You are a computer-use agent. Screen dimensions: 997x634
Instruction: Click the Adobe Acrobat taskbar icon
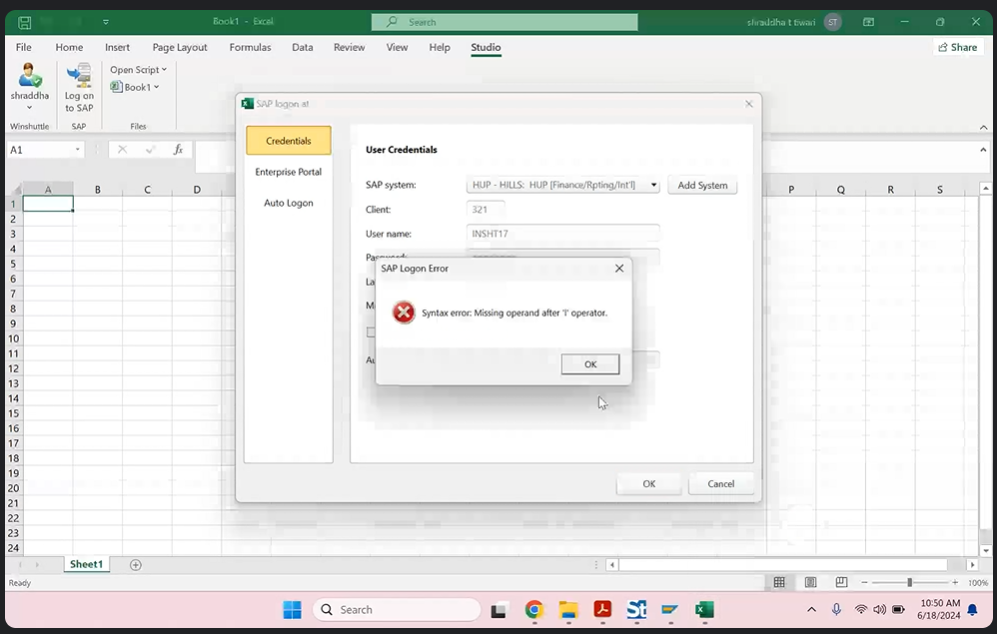pyautogui.click(x=602, y=610)
